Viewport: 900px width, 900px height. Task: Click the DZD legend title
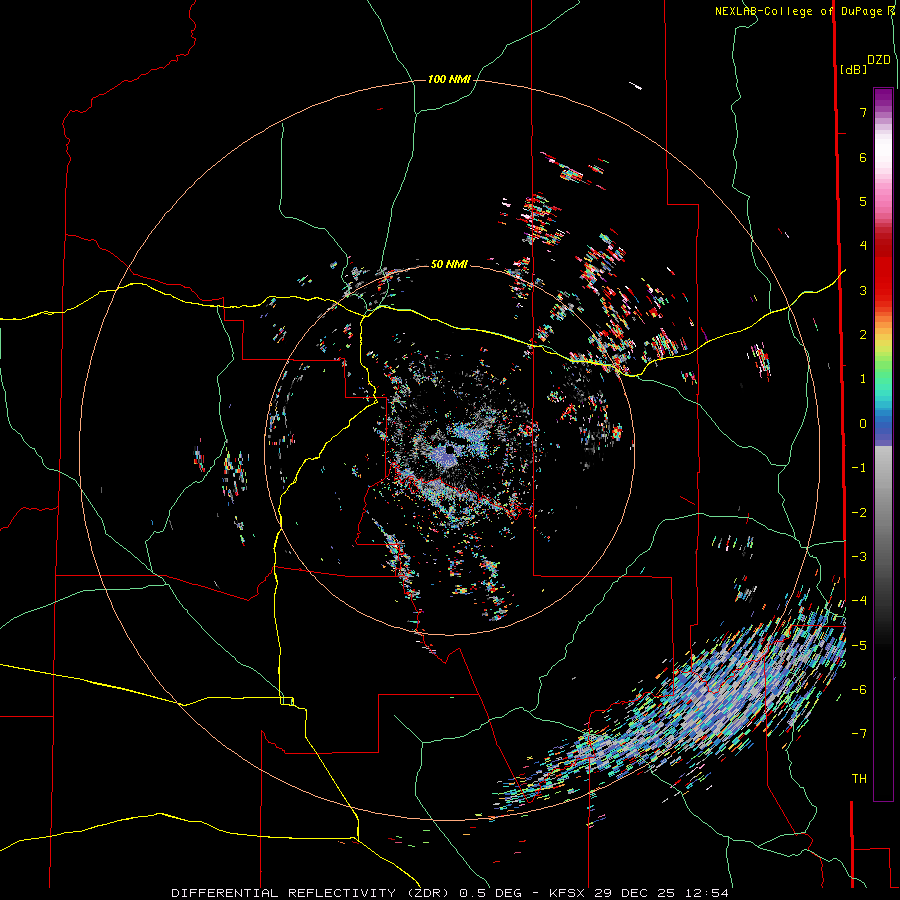[x=879, y=60]
